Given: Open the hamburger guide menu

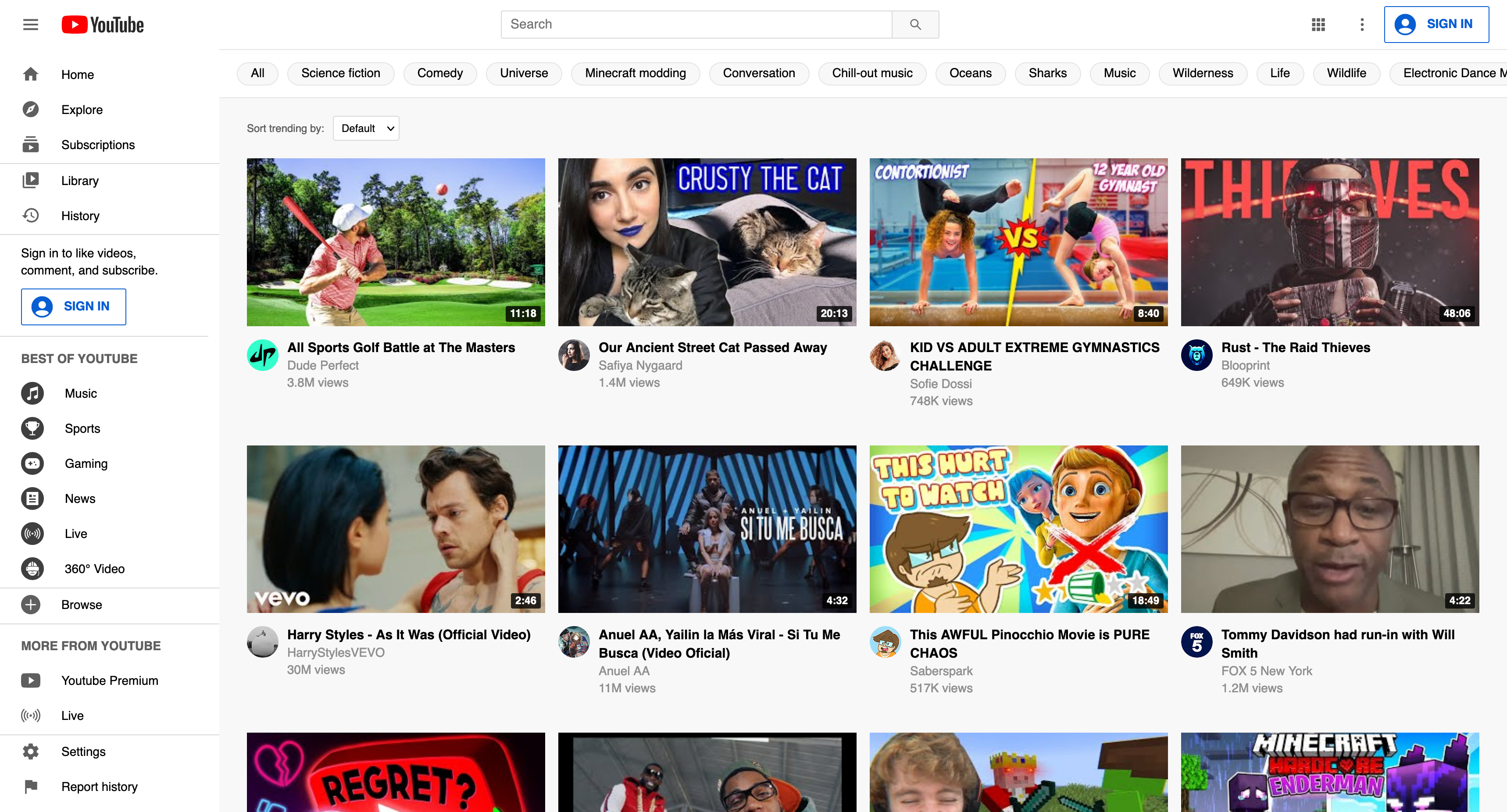Looking at the screenshot, I should (x=30, y=25).
